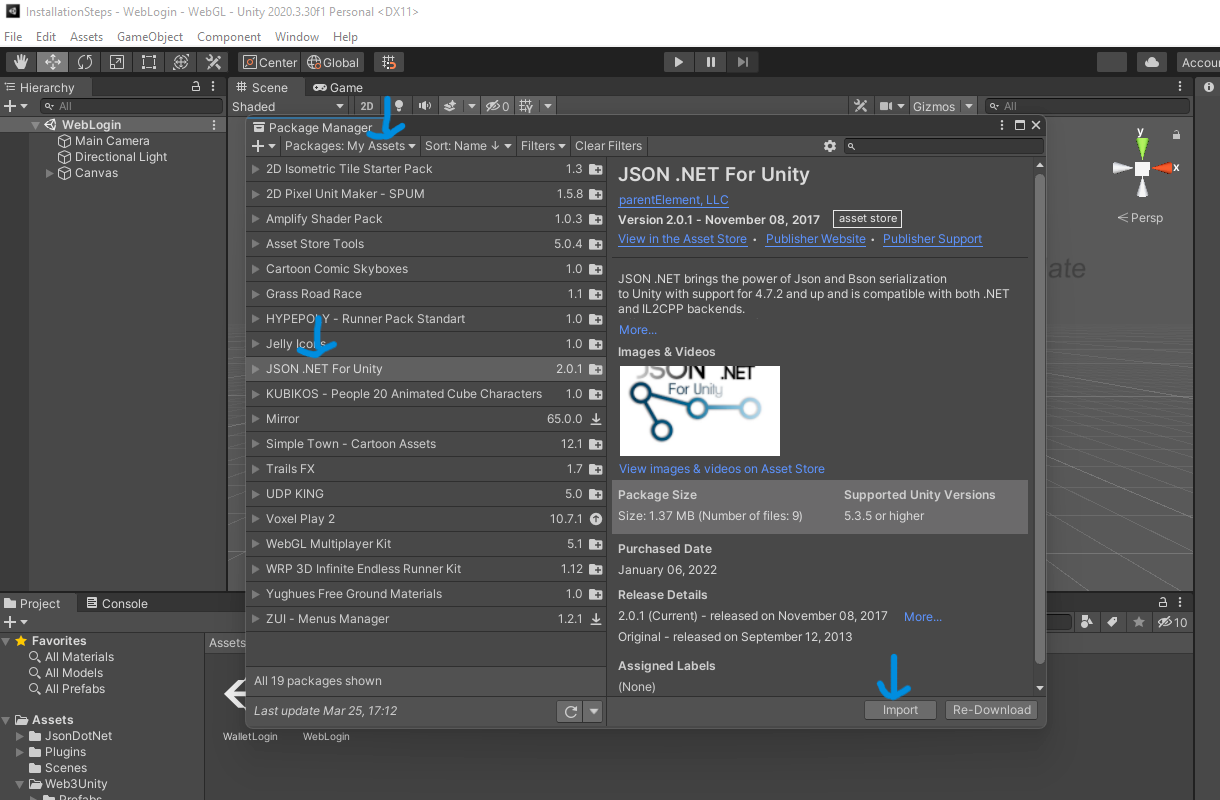This screenshot has height=800, width=1220.
Task: Open custom editor tools in main toolbar
Action: tap(212, 62)
